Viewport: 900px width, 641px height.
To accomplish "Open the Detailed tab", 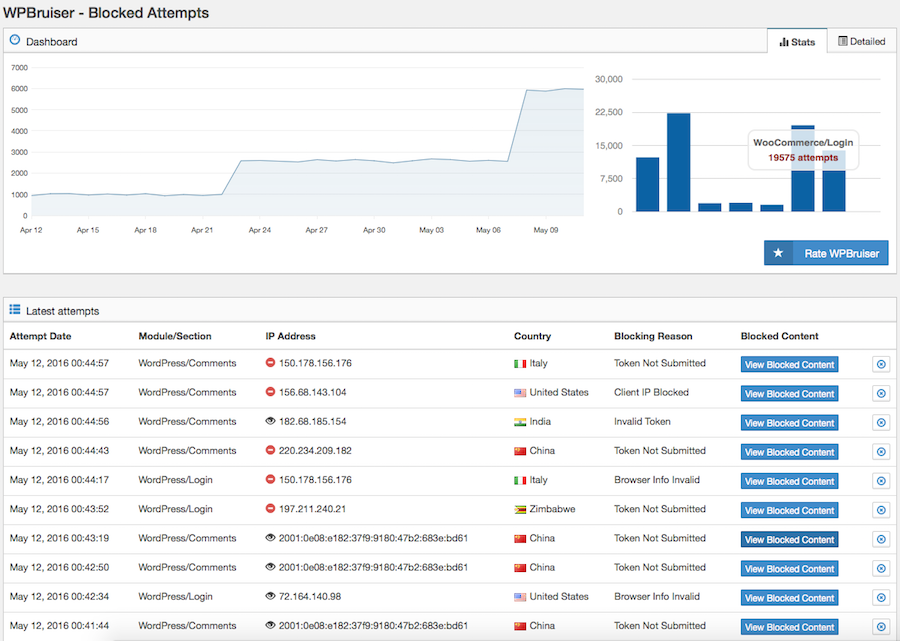I will tap(861, 42).
